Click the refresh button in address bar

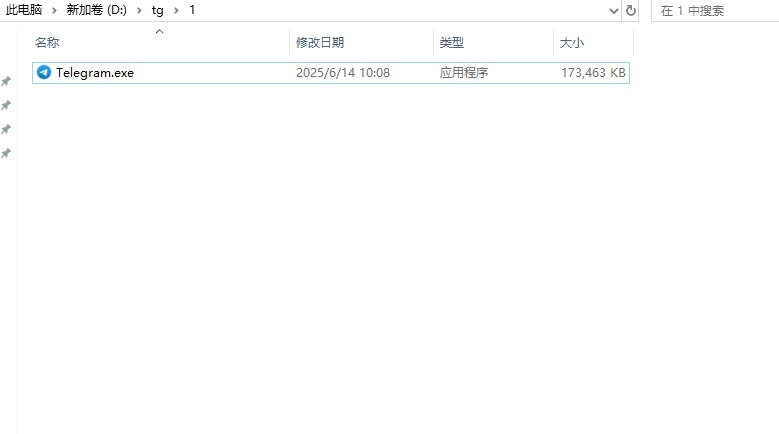630,10
